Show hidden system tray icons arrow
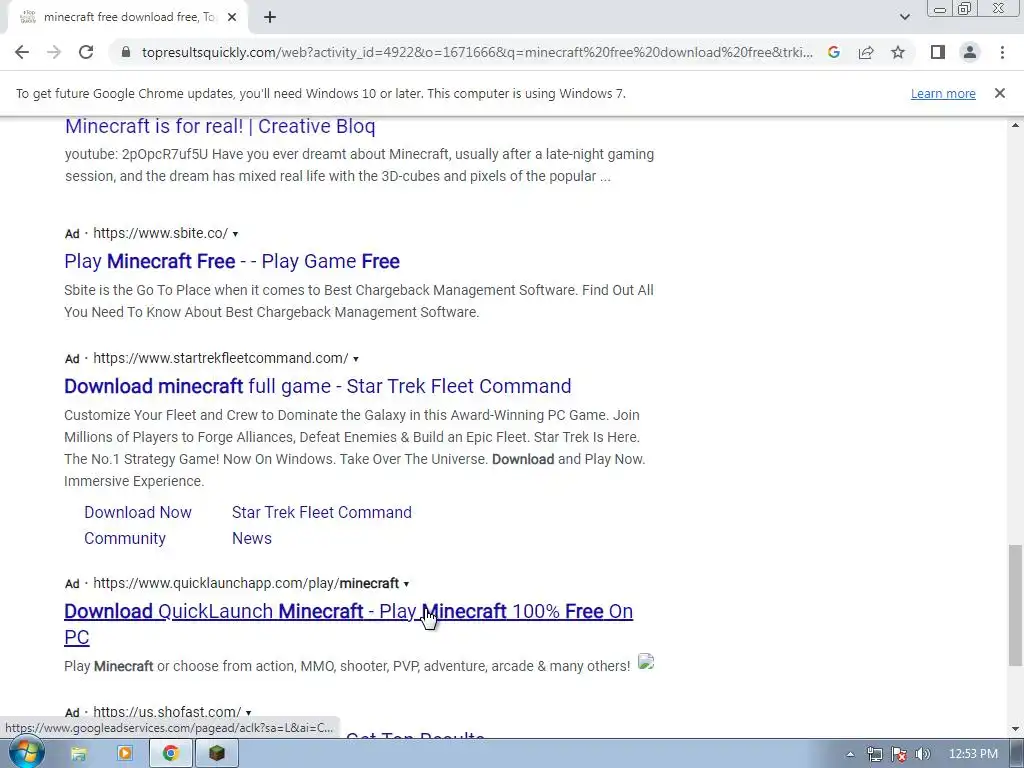Screen dimensions: 1024x768 click(850, 754)
